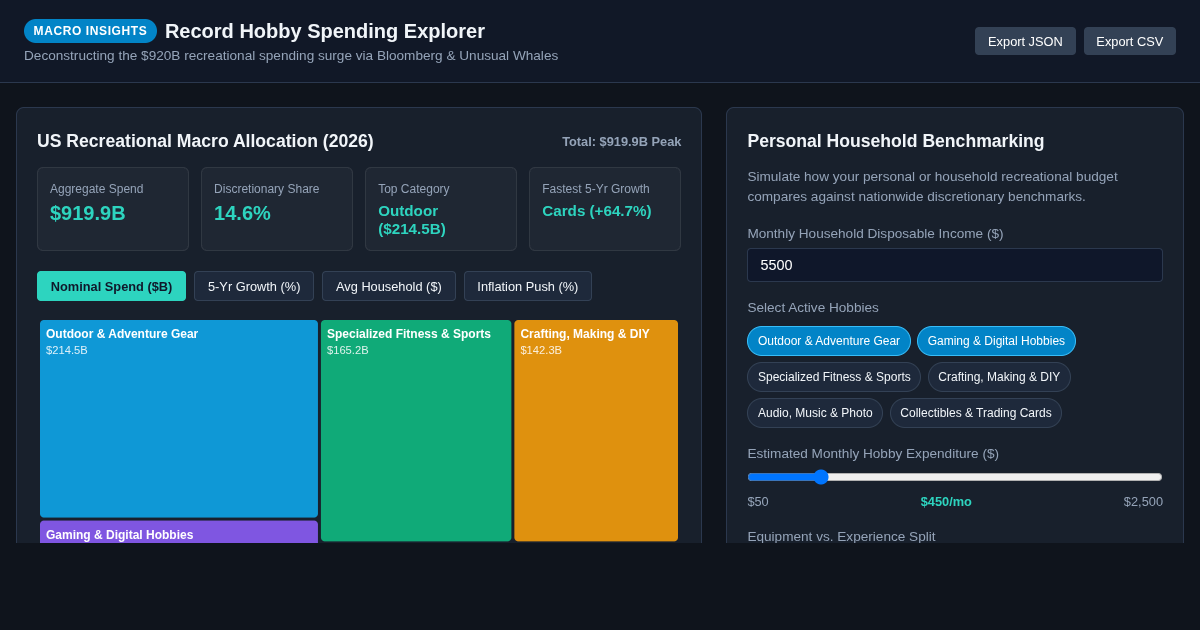
Task: Click the Top Category Outdoor card
Action: tap(441, 209)
